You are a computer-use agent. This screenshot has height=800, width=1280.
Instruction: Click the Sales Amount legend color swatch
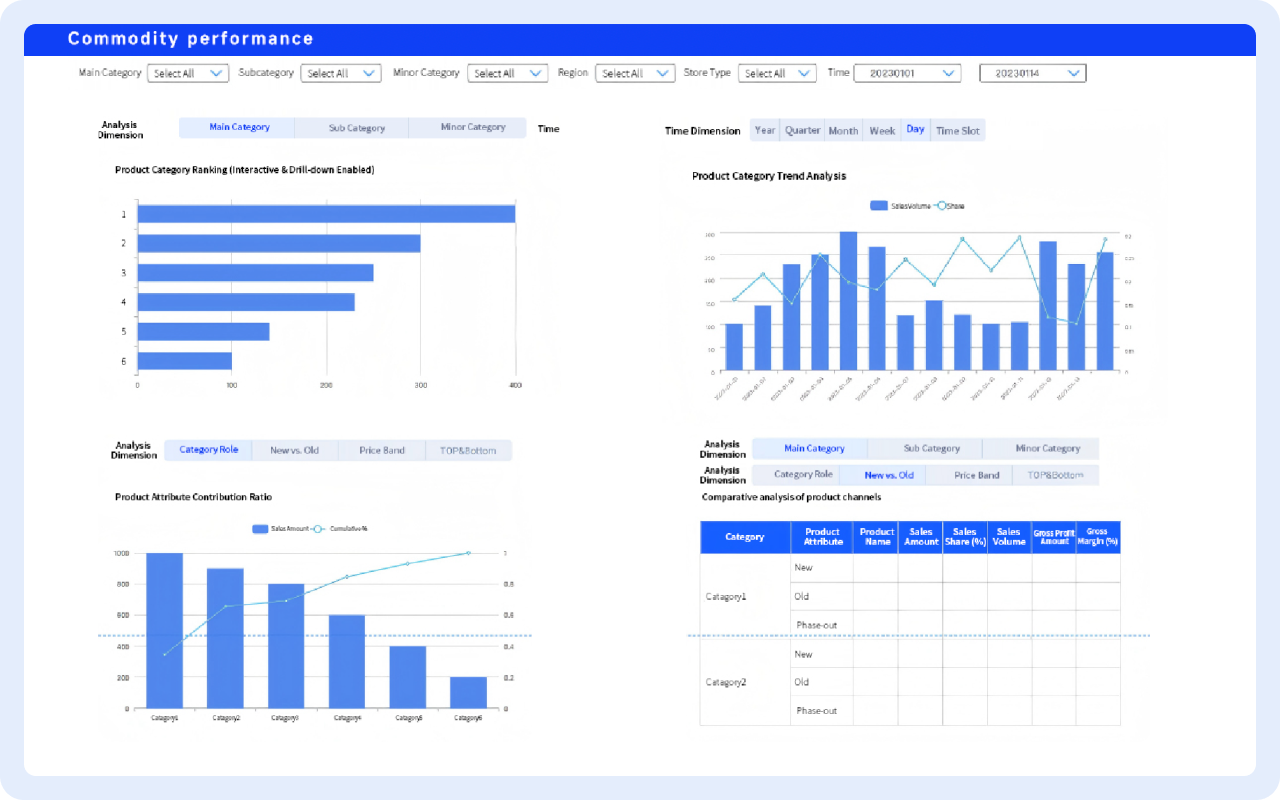260,528
